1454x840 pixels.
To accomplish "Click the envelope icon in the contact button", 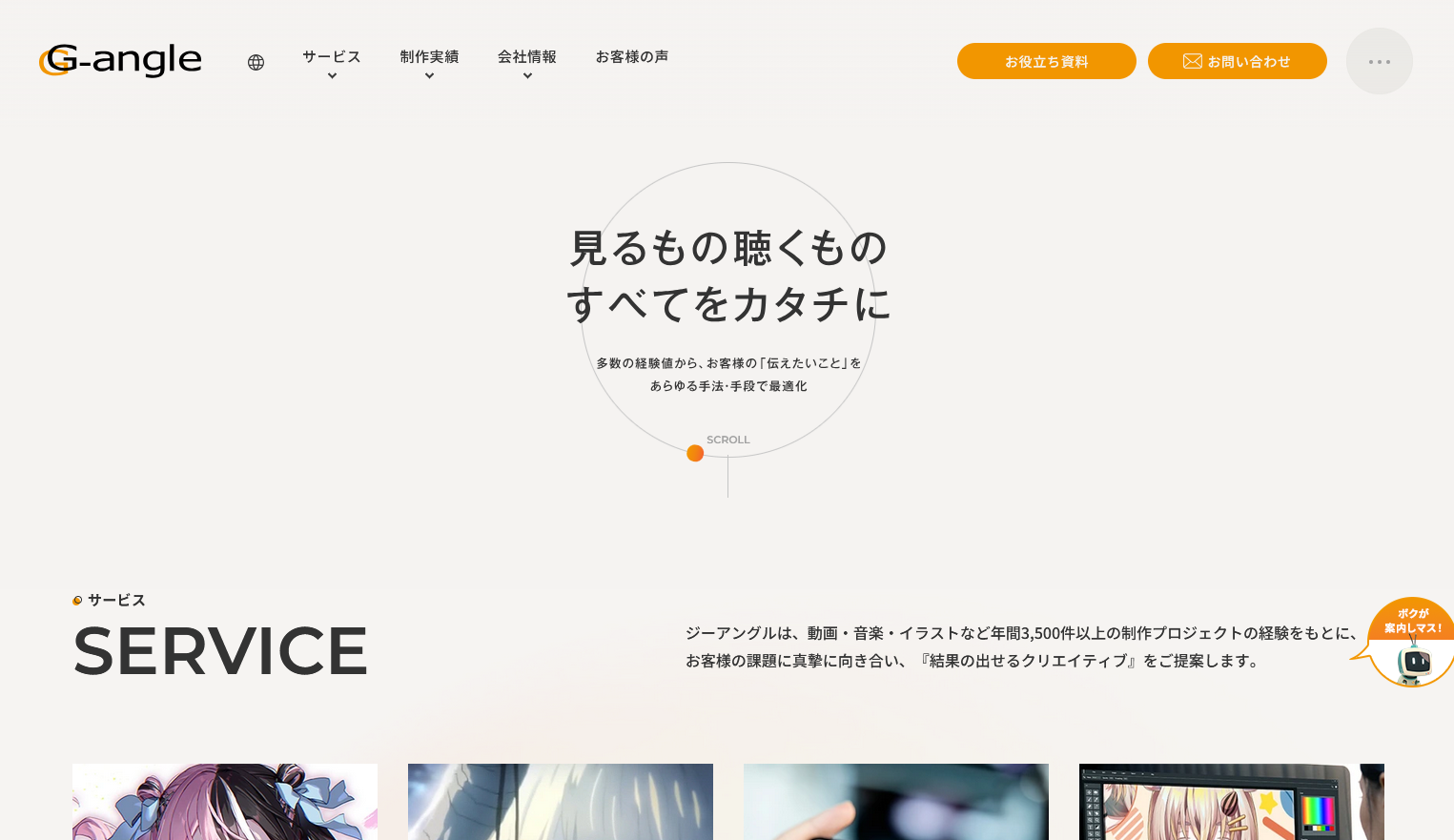I will (x=1192, y=61).
